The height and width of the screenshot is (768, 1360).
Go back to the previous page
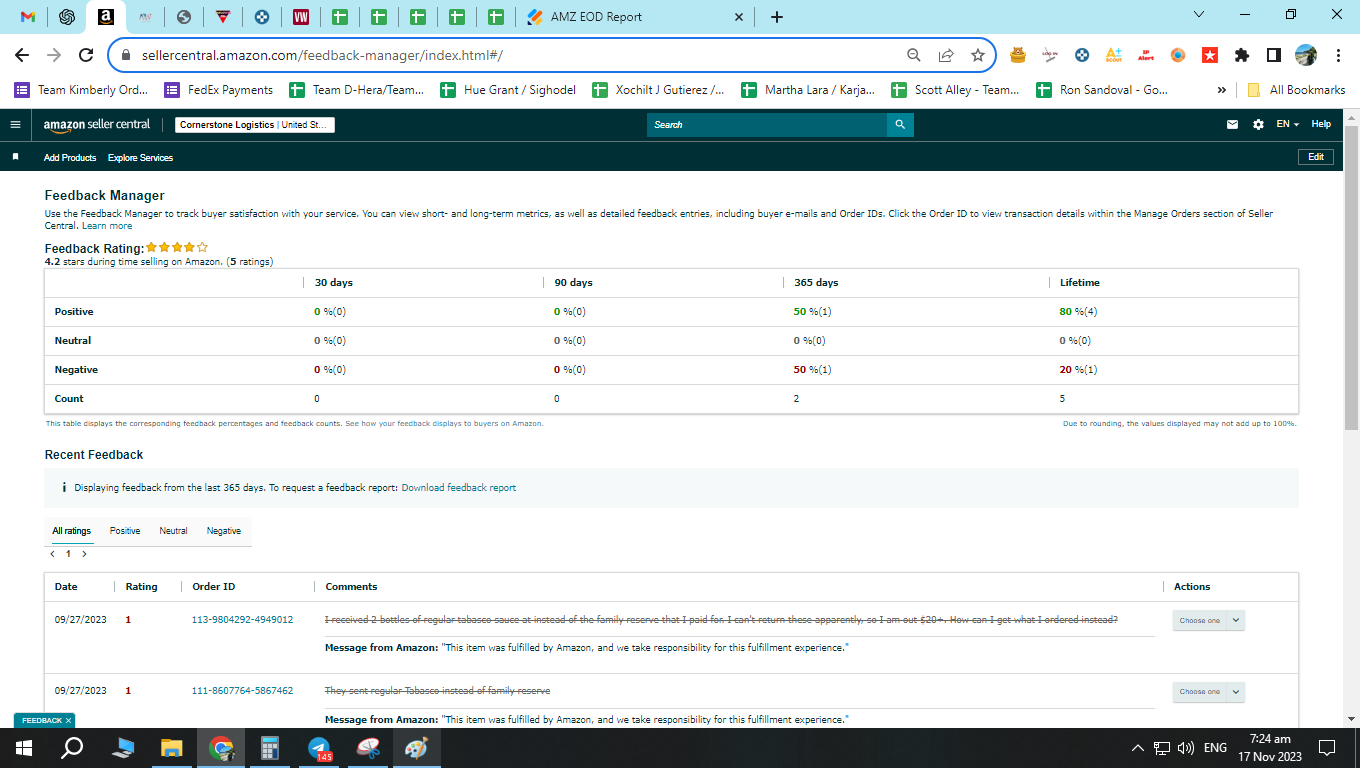point(22,55)
